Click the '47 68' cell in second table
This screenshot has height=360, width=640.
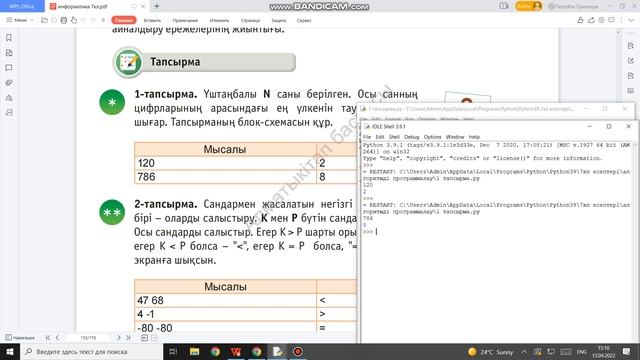pyautogui.click(x=225, y=300)
